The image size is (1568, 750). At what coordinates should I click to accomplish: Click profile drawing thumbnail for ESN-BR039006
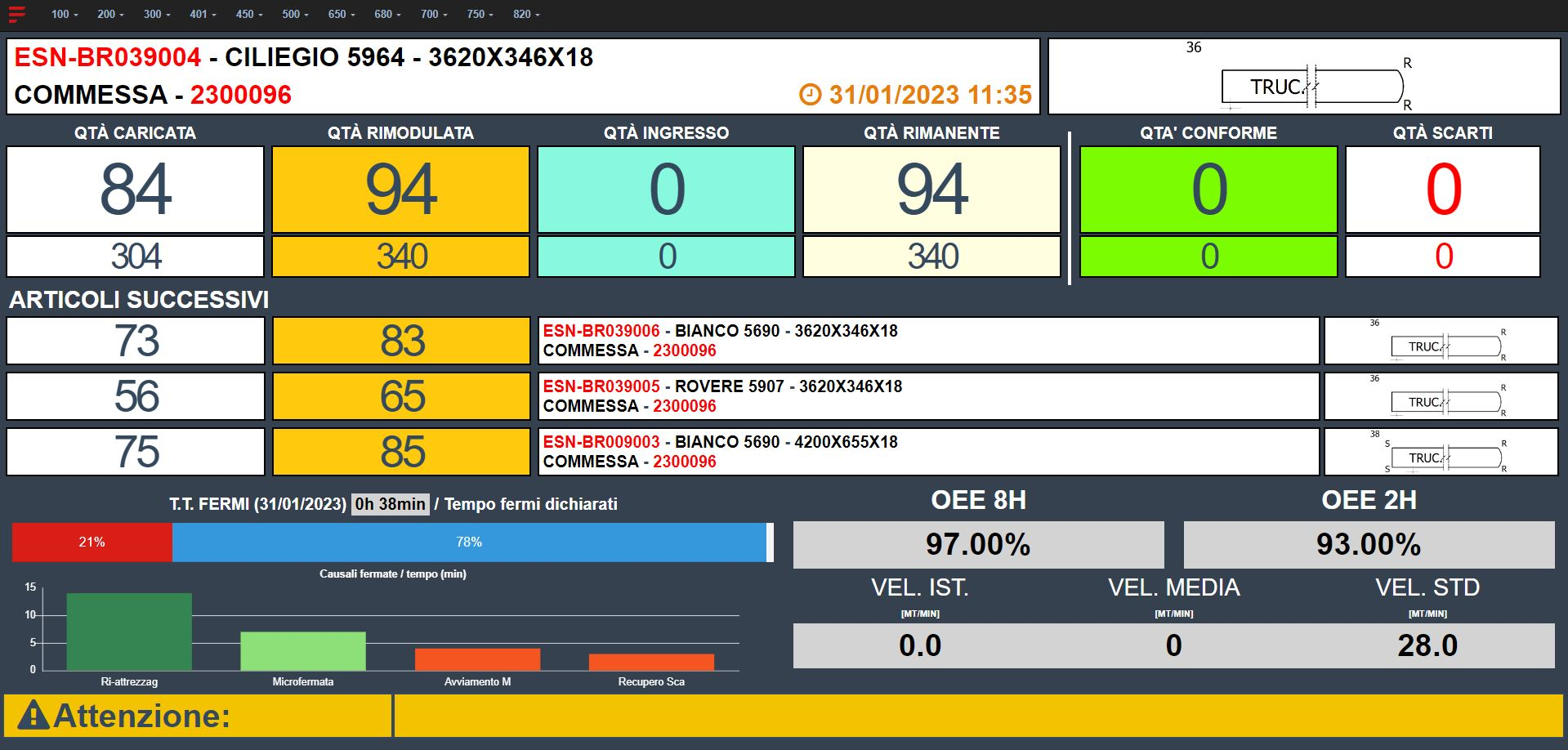coord(1441,341)
